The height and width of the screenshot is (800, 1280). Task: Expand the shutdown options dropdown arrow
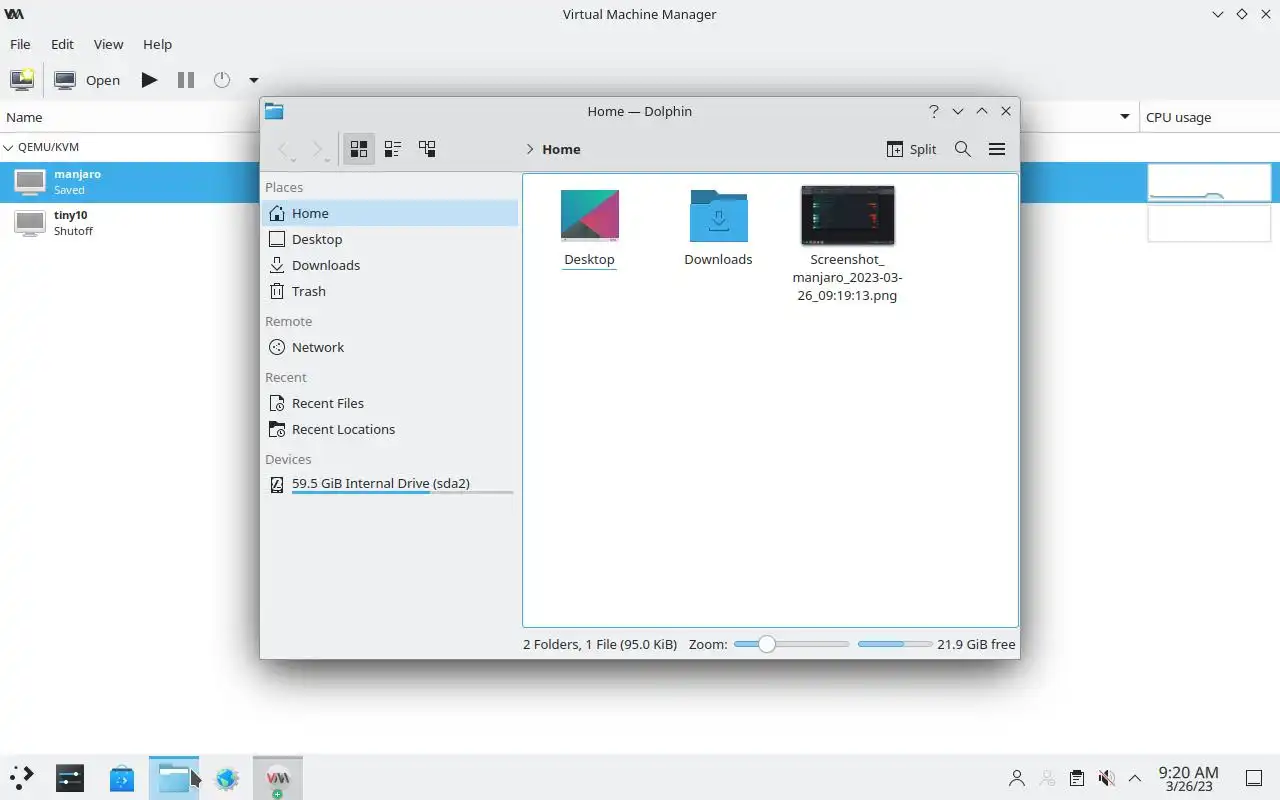[x=253, y=80]
